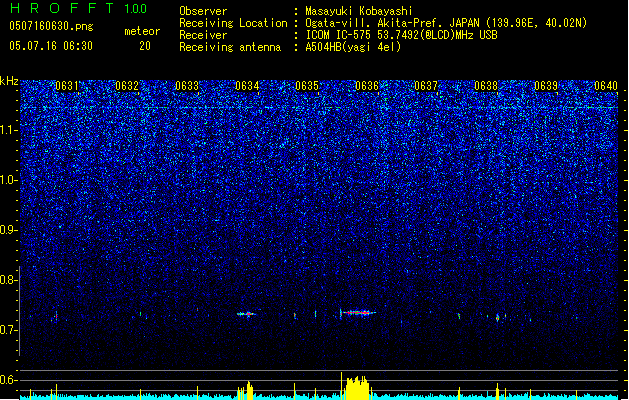
Task: Click the kHz axis unit label
Action: [x=9, y=81]
